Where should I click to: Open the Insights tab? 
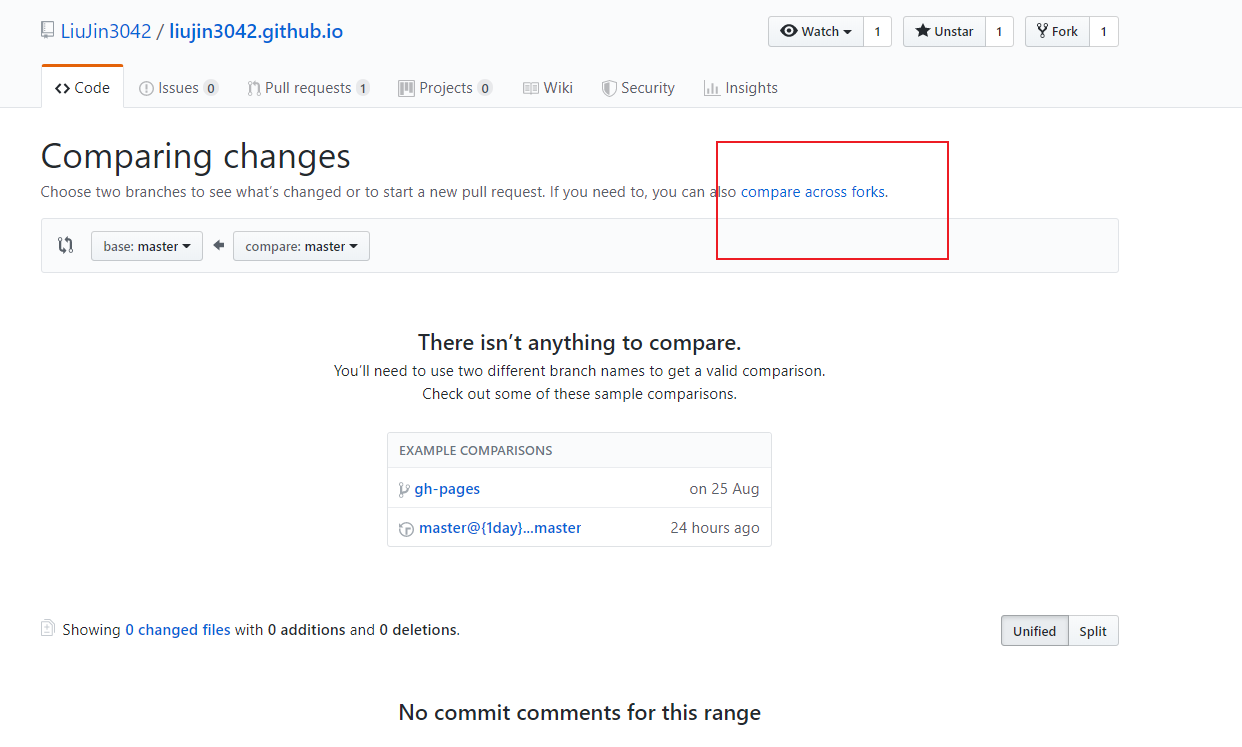pos(741,88)
